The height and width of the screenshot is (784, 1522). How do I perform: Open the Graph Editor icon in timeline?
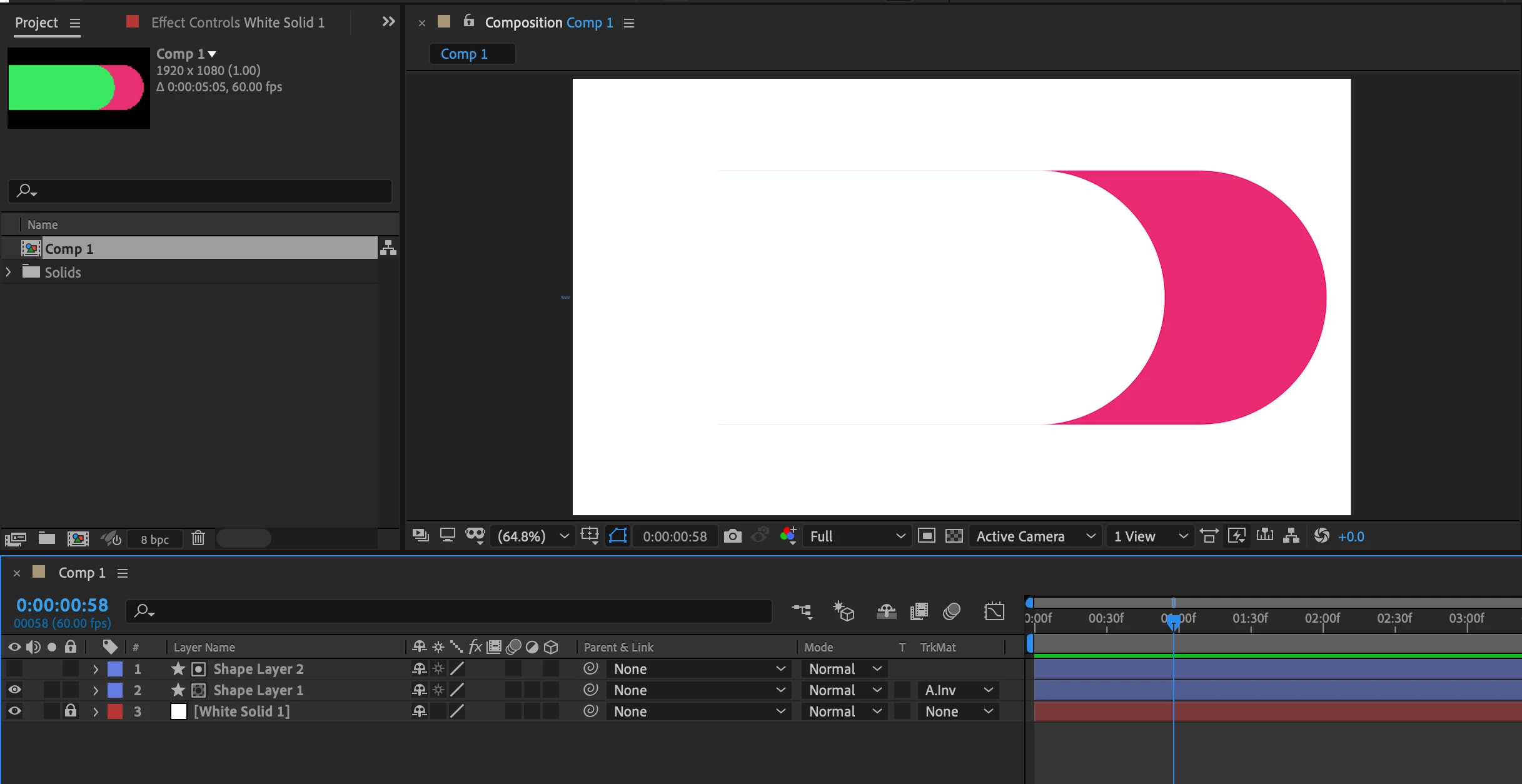coord(994,611)
